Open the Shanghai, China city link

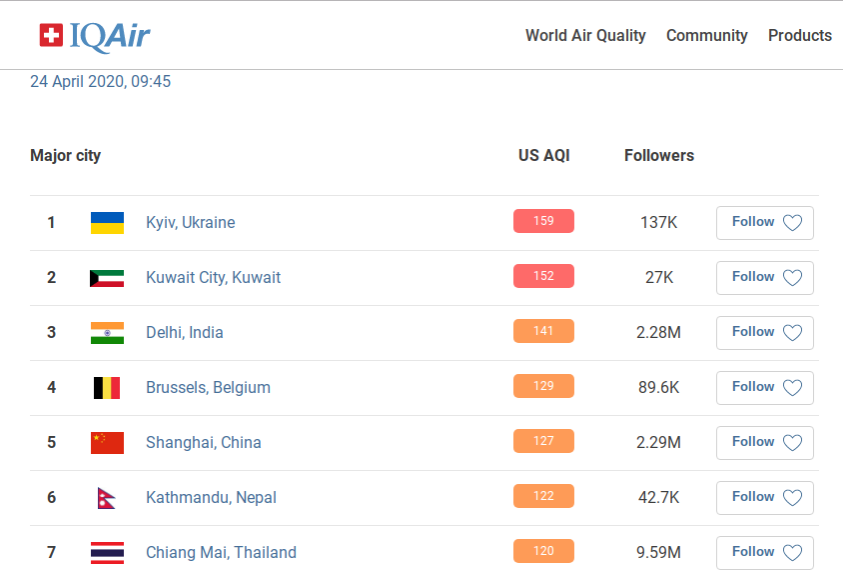[x=203, y=442]
